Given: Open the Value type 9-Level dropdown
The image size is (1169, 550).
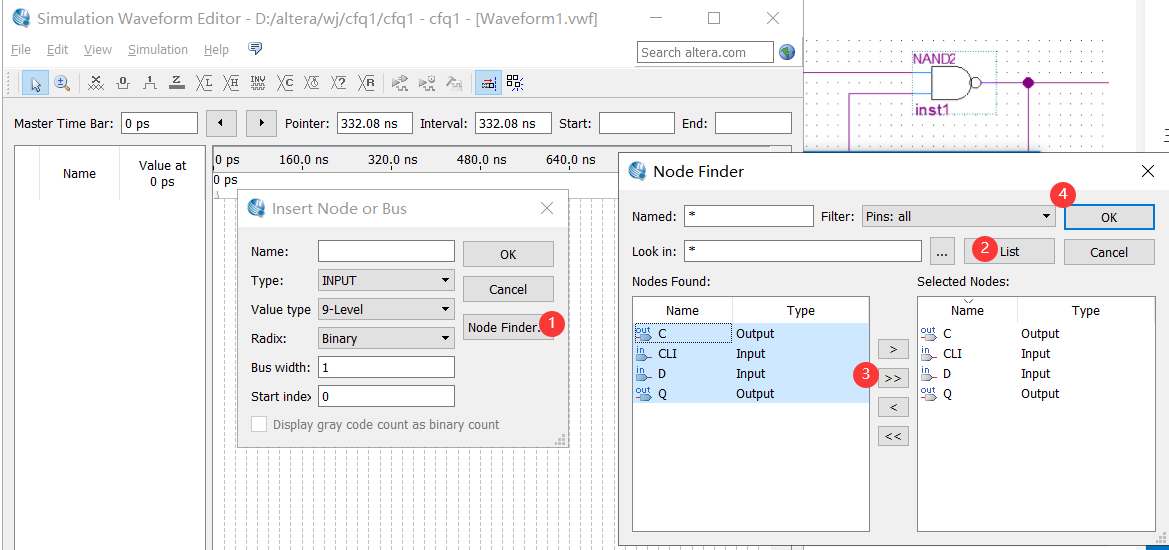Looking at the screenshot, I should (x=386, y=309).
